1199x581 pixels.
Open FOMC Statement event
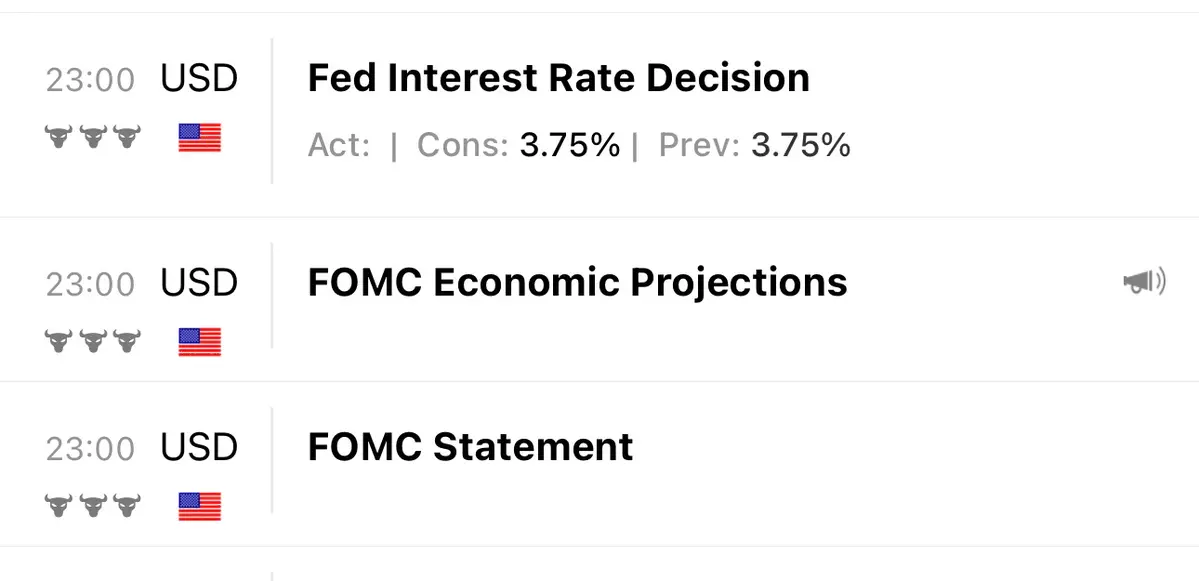coord(470,446)
